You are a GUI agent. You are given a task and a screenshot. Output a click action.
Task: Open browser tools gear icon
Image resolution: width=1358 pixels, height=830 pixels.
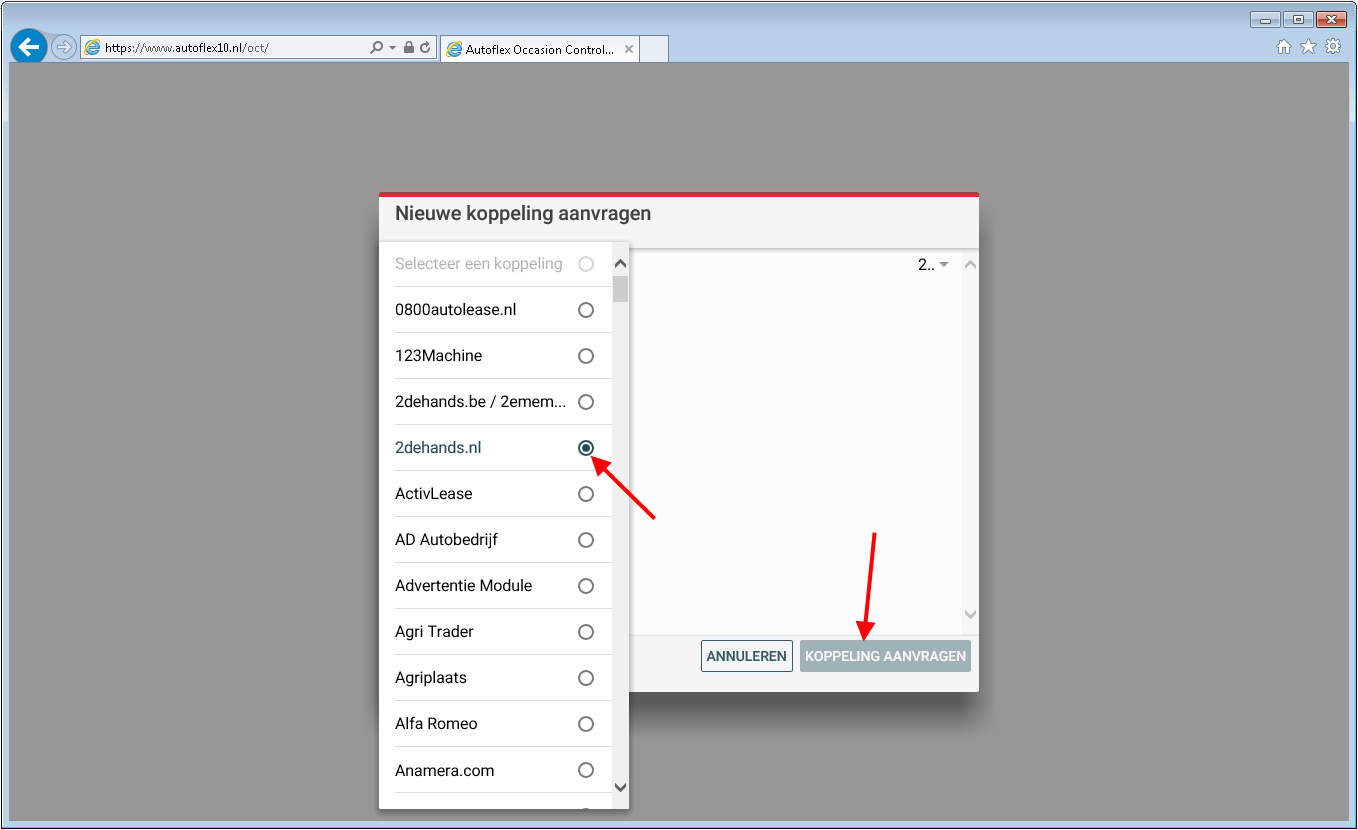point(1333,47)
